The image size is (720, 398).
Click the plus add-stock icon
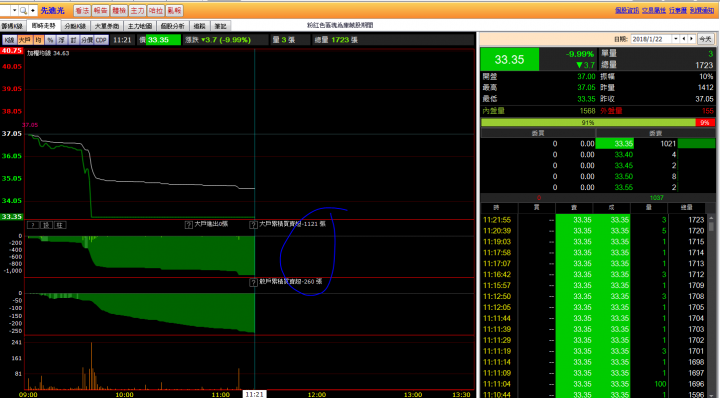(33, 10)
